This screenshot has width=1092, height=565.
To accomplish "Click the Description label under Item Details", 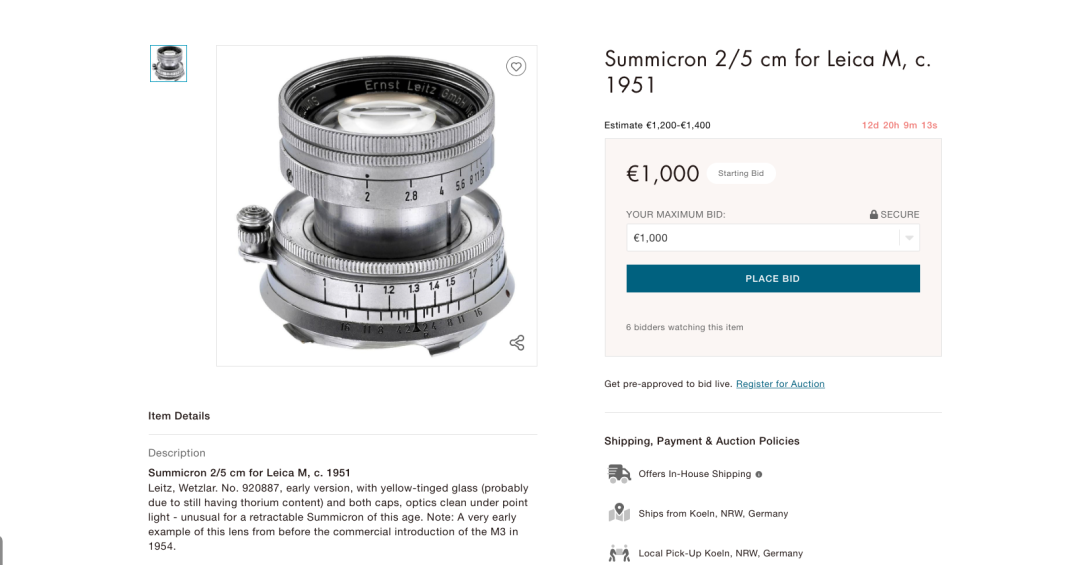I will click(x=177, y=453).
